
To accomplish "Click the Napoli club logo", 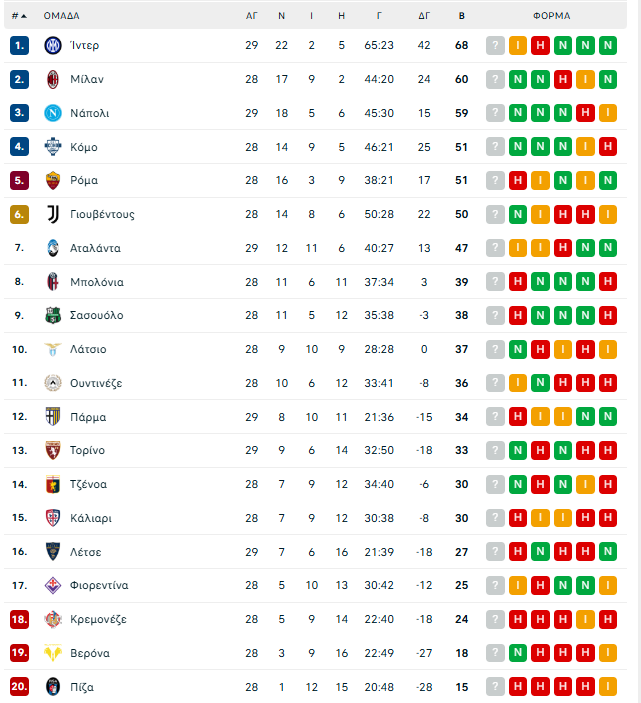I will point(53,113).
